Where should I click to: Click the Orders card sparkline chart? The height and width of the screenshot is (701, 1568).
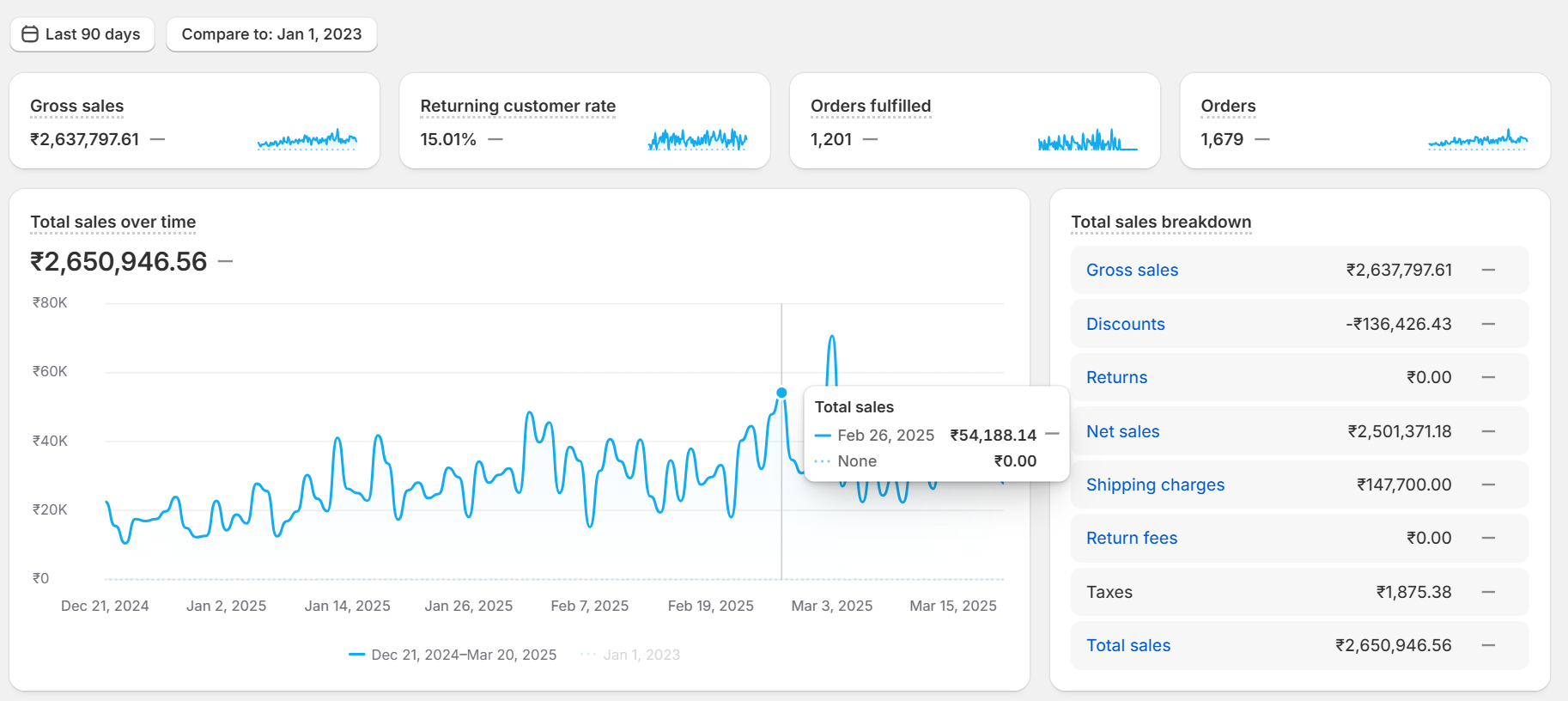point(1477,139)
